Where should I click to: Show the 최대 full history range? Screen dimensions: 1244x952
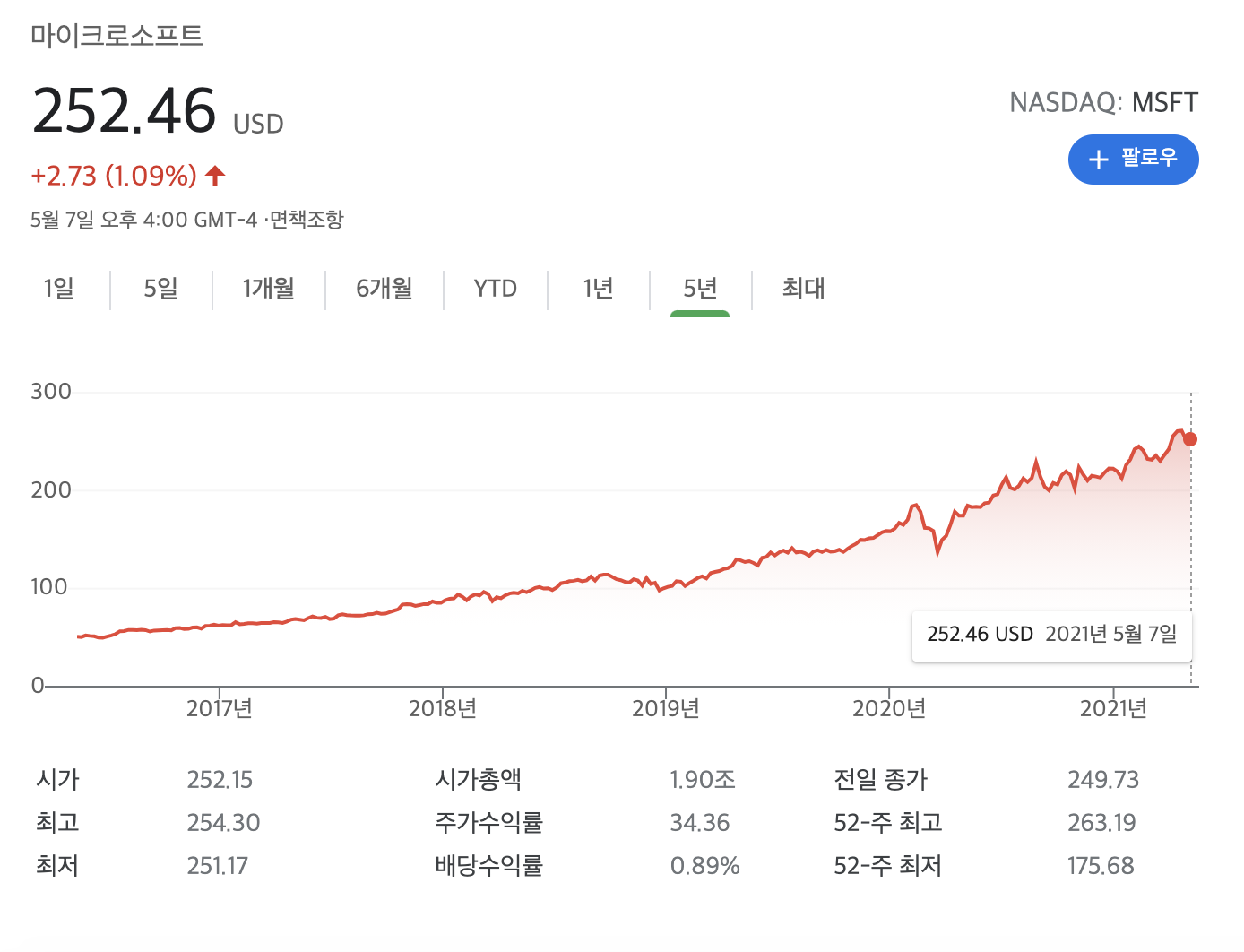point(803,289)
